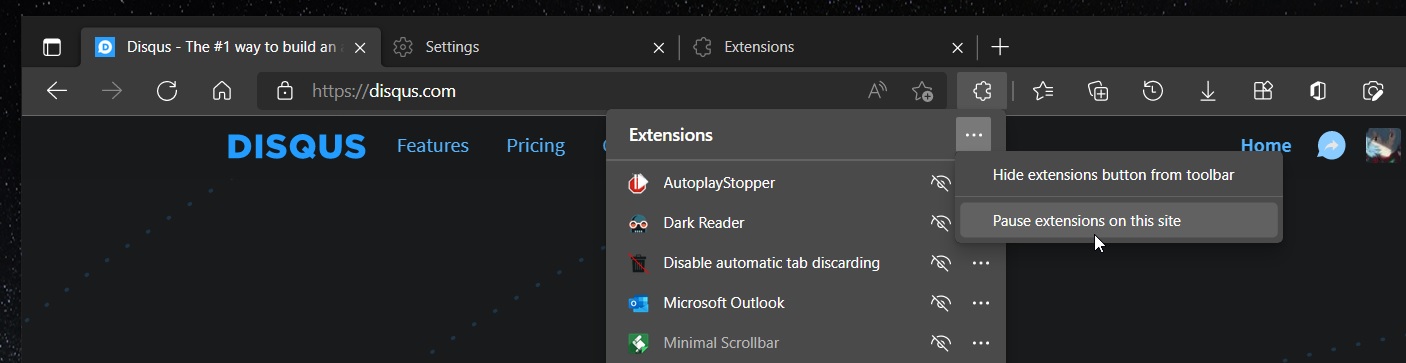Open the tab actions menu icon

52,47
